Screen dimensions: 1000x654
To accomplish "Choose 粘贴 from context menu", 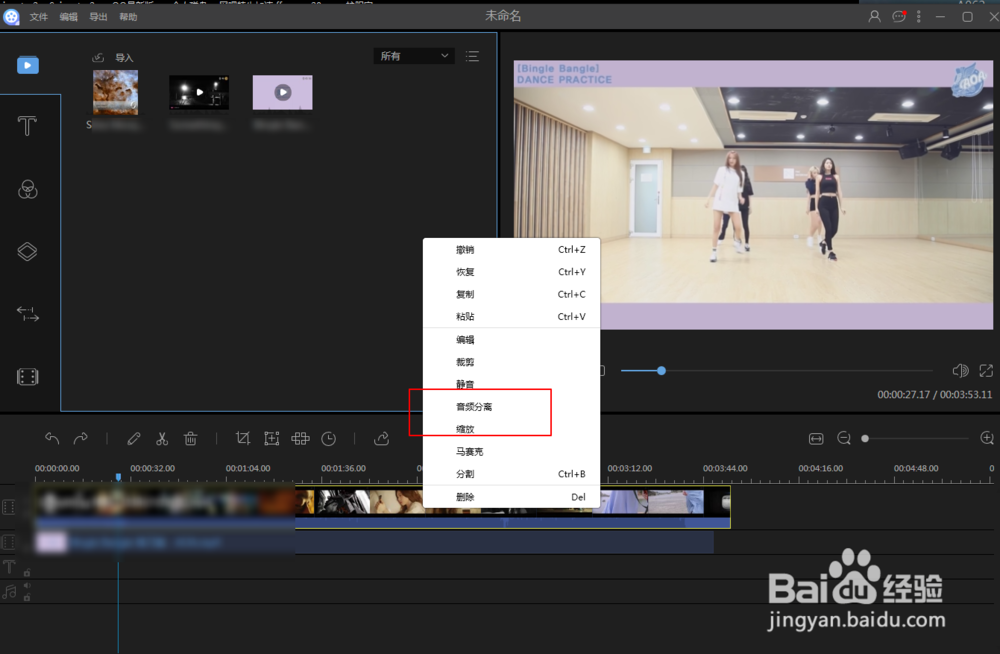I will (x=511, y=316).
